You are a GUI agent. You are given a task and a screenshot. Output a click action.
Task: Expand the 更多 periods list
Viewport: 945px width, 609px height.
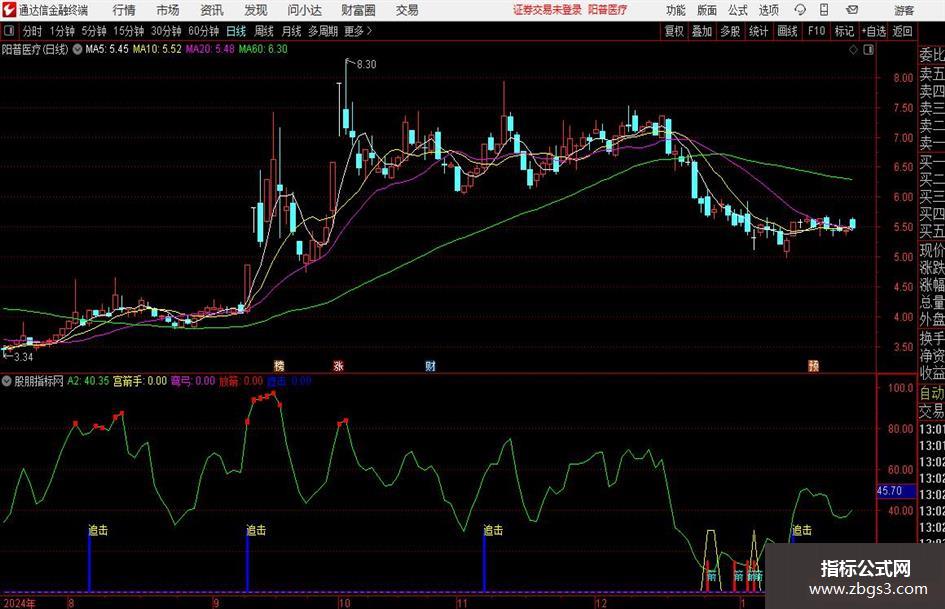click(x=358, y=31)
